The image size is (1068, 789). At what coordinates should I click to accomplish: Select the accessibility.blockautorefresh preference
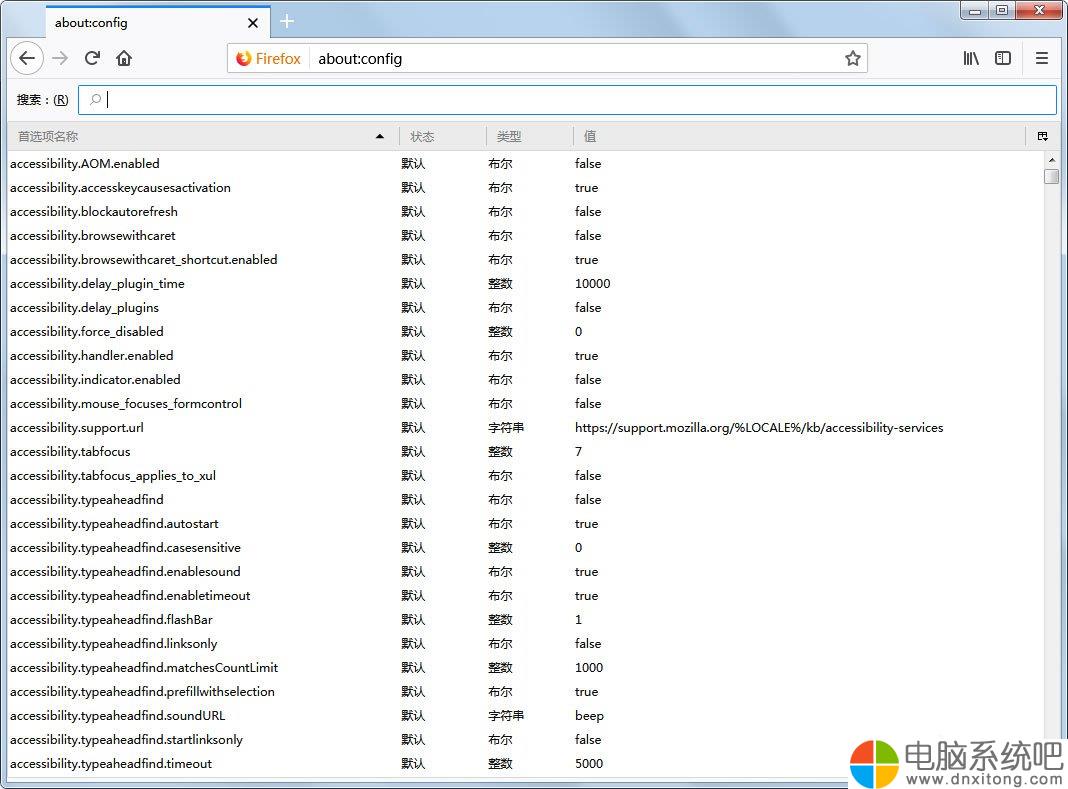pos(525,211)
